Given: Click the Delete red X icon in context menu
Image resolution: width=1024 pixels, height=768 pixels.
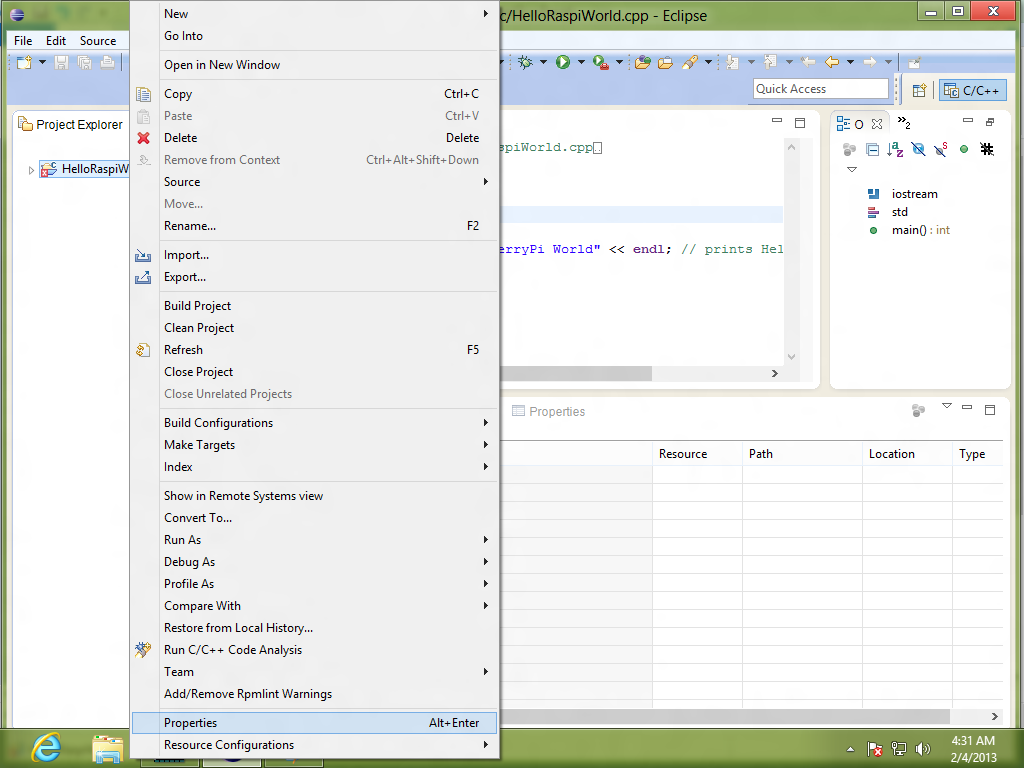Looking at the screenshot, I should click(x=144, y=138).
